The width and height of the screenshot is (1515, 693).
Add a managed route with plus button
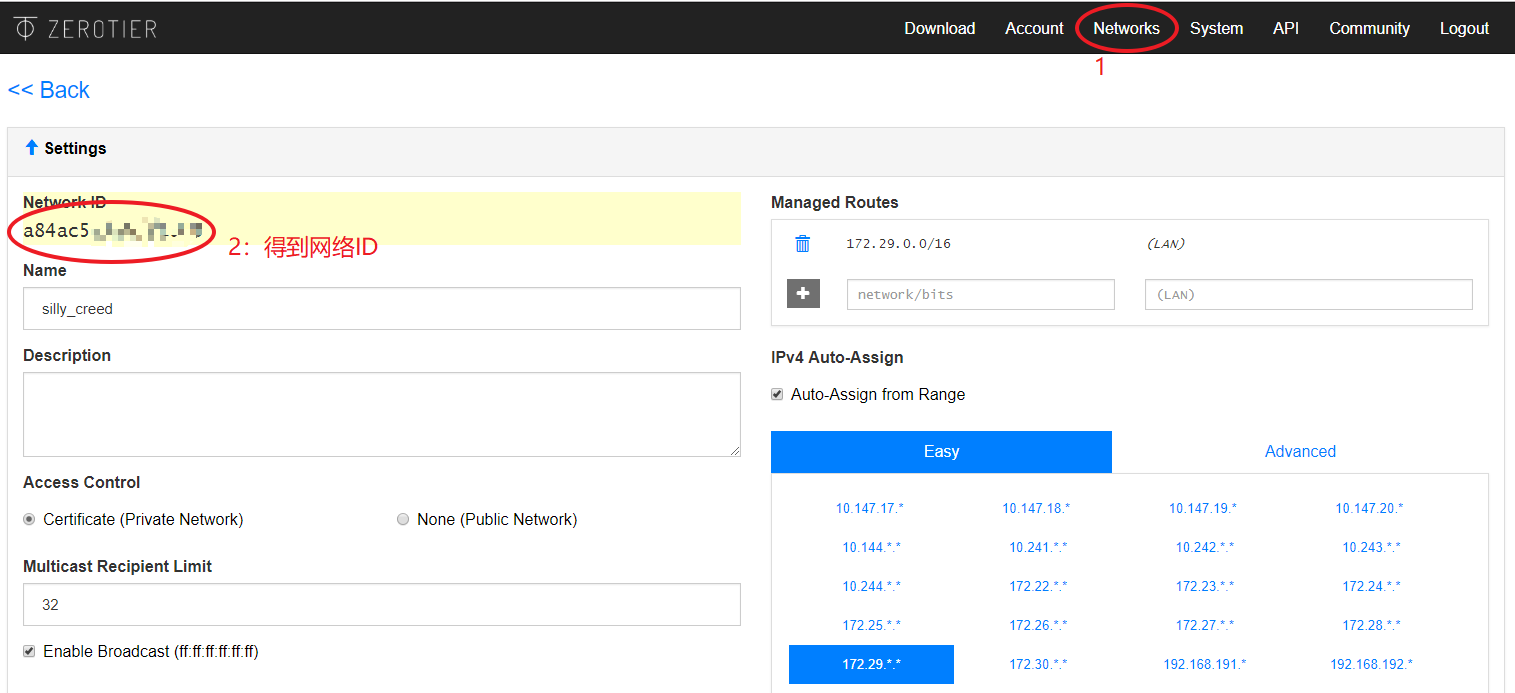[803, 294]
